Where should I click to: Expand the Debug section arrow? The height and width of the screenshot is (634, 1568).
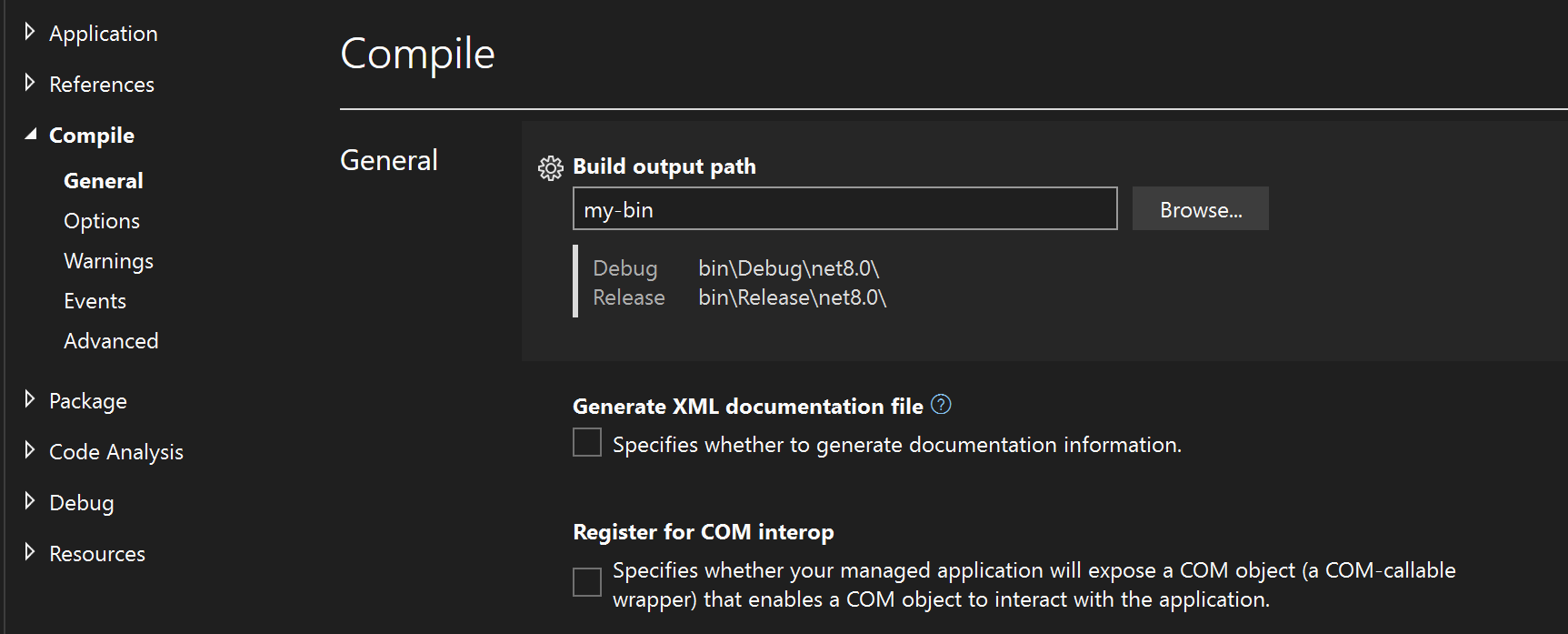point(30,502)
